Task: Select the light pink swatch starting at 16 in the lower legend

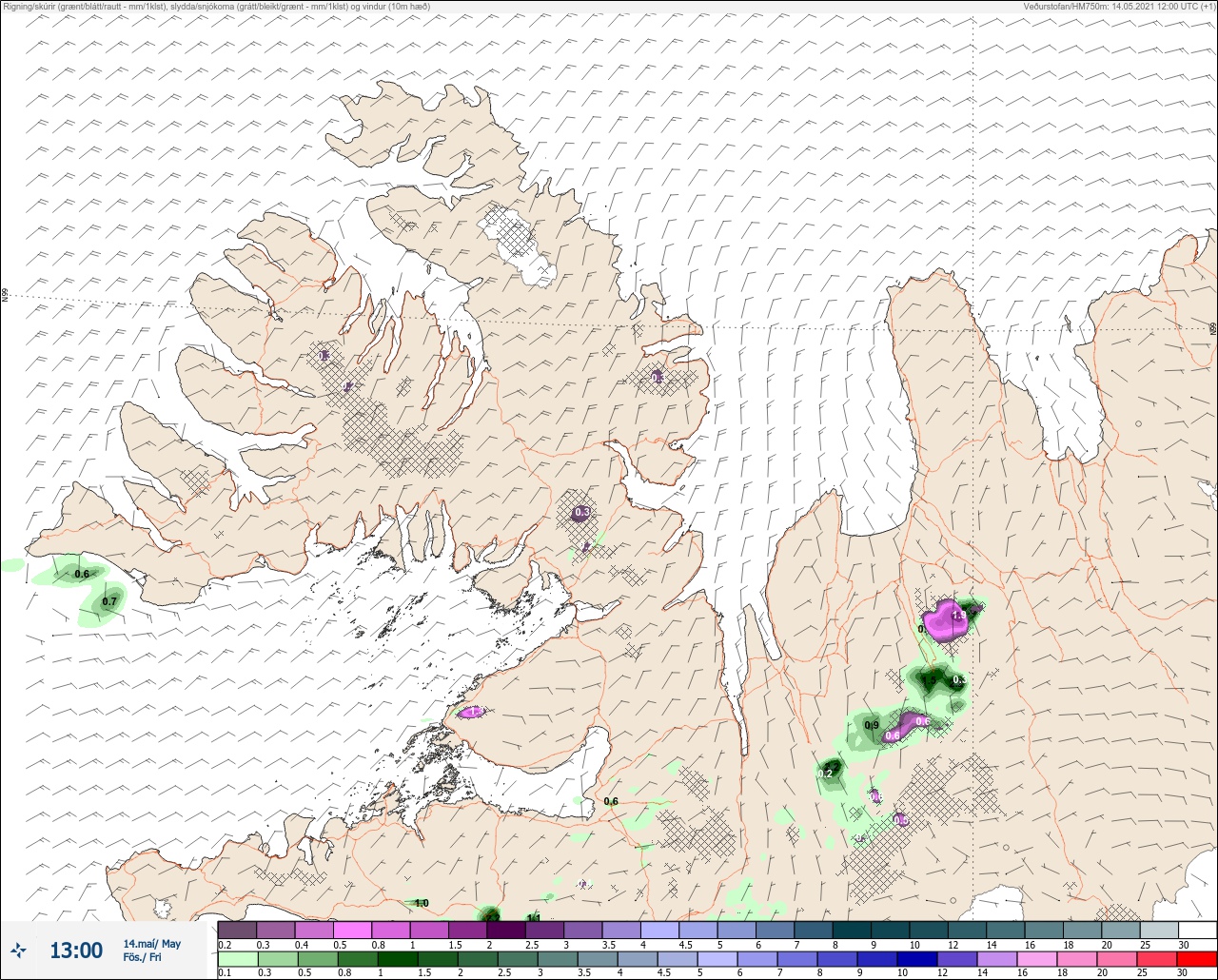Action: click(x=1037, y=959)
